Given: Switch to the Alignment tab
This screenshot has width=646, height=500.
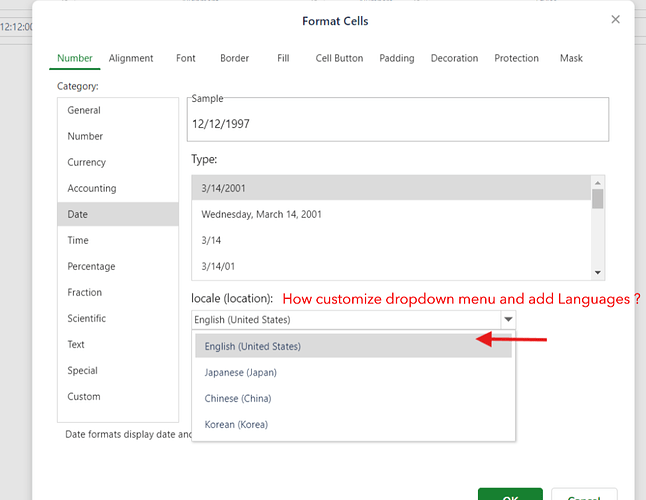Looking at the screenshot, I should (131, 58).
